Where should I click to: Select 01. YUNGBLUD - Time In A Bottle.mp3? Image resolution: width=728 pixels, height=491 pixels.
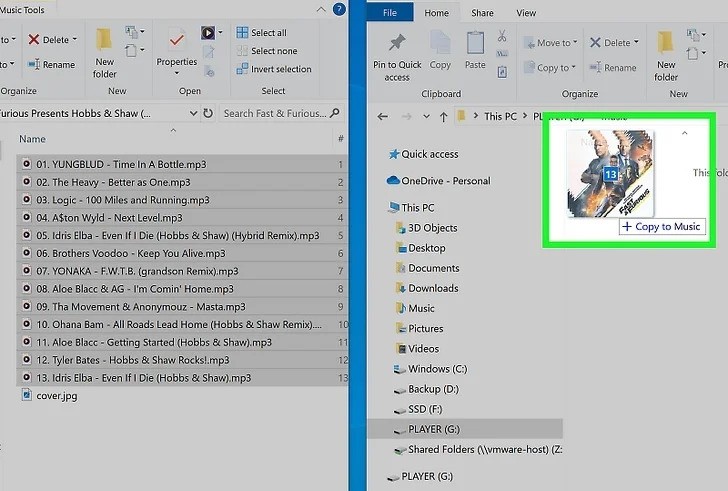click(182, 164)
